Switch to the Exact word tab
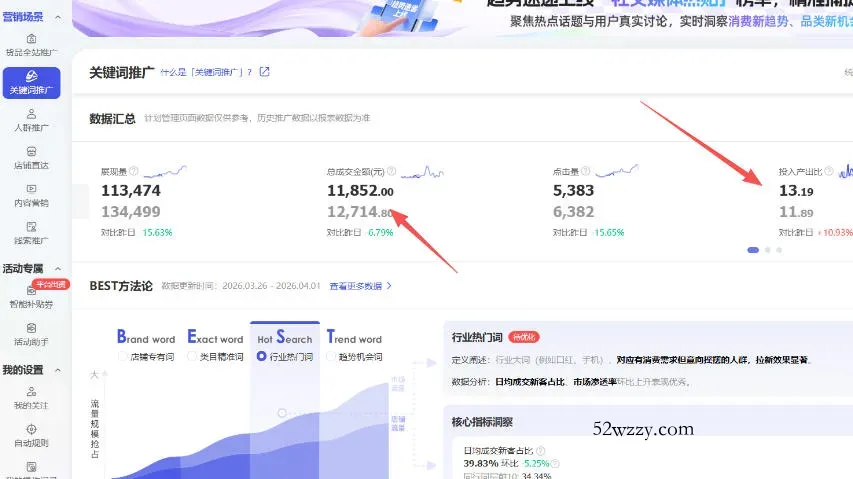This screenshot has height=479, width=853. [x=215, y=338]
